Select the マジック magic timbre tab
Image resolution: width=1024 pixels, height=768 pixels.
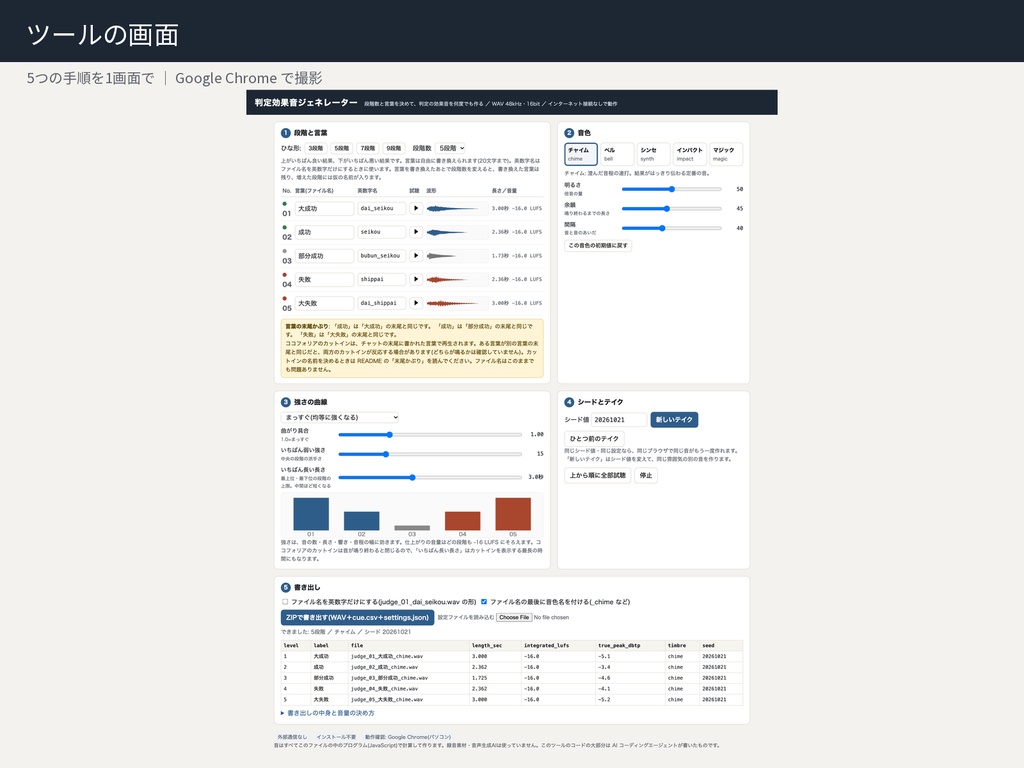[726, 154]
